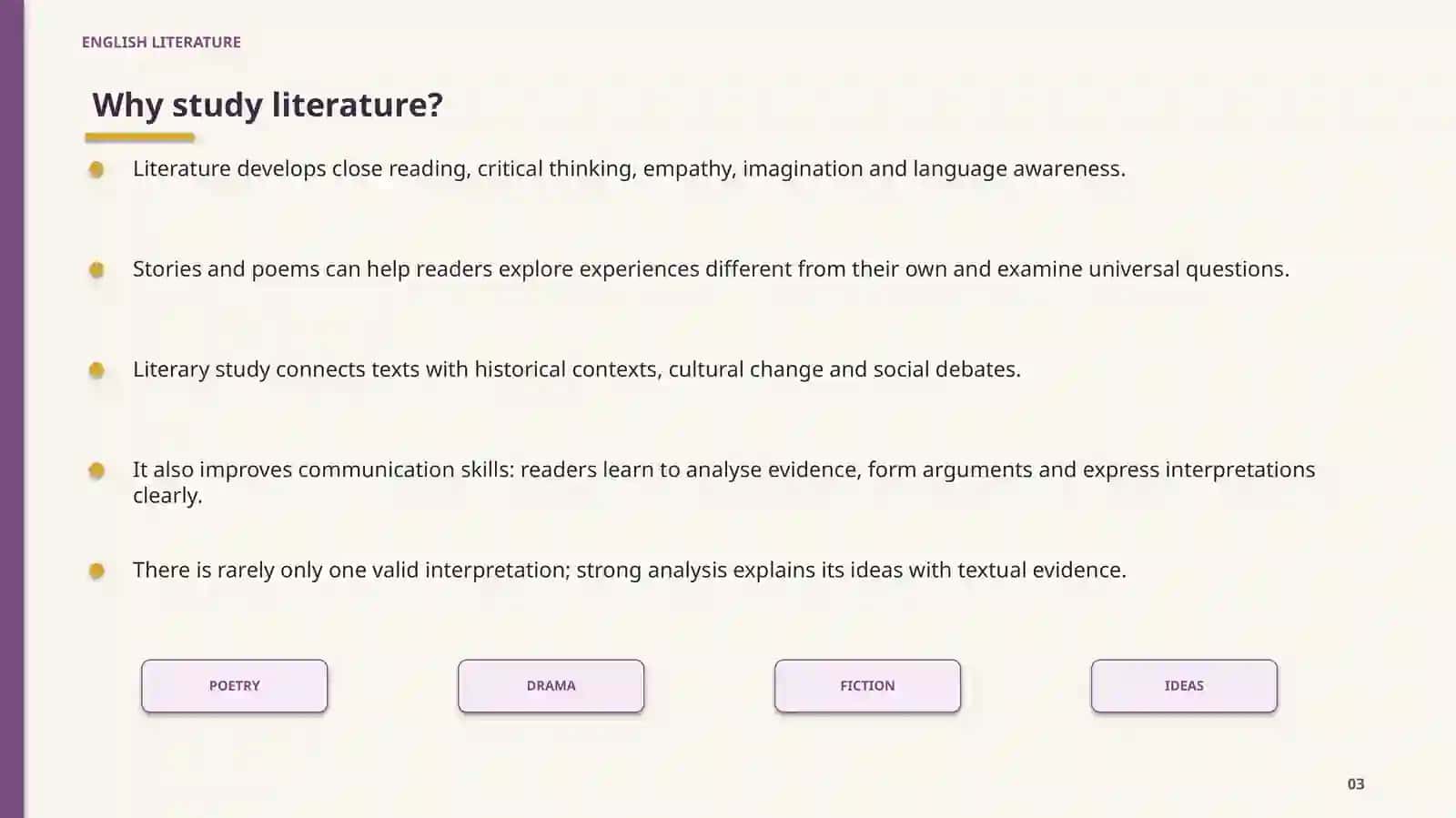Open the FICTION button

pos(867,686)
